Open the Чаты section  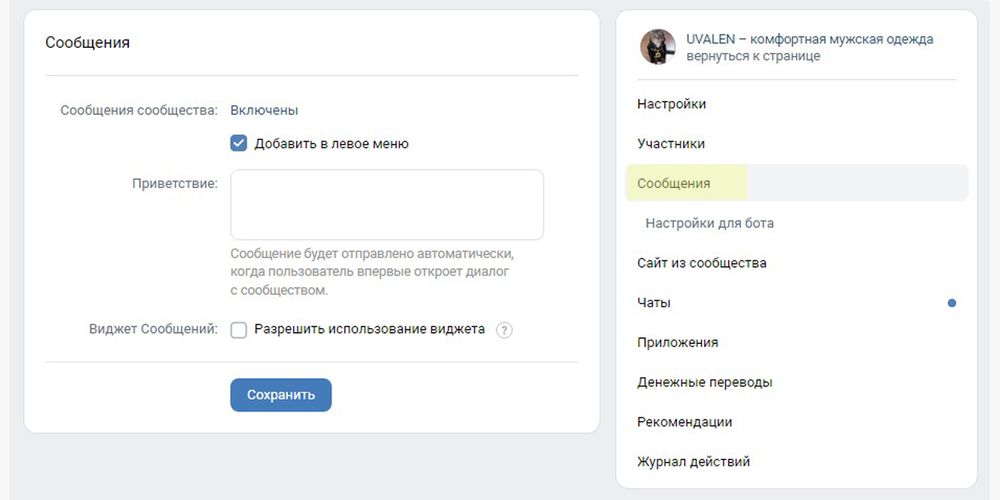tap(654, 302)
